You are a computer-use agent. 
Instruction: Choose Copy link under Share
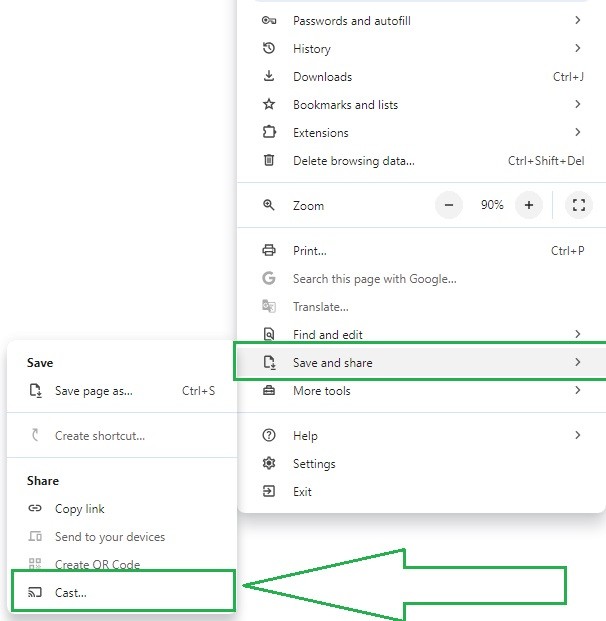click(122, 508)
